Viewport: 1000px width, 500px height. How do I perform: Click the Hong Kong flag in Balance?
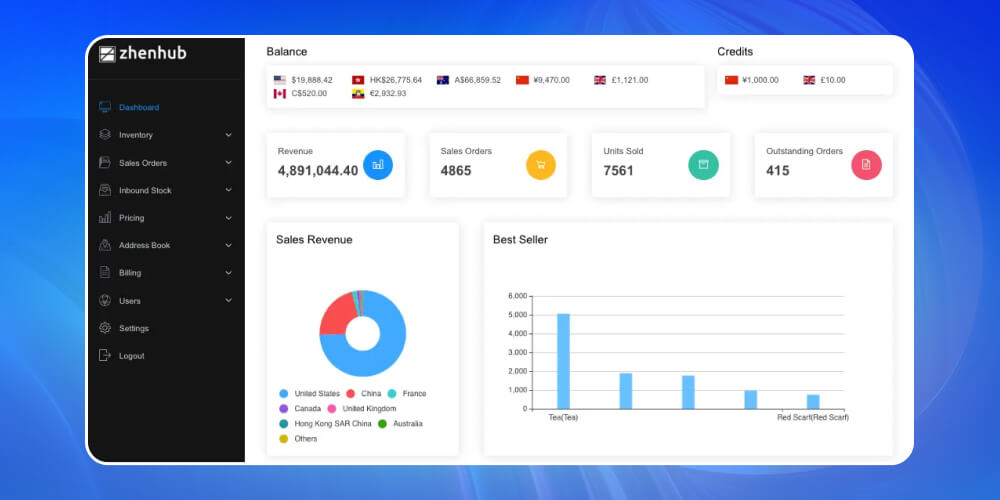click(x=358, y=80)
